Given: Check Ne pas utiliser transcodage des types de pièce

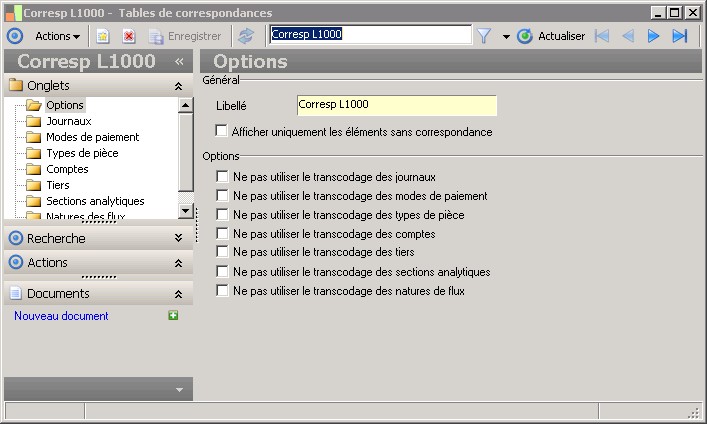Looking at the screenshot, I should [x=222, y=214].
